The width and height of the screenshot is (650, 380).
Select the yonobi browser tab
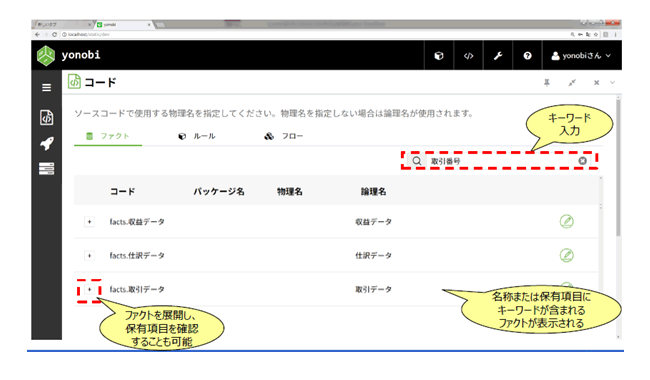[x=124, y=25]
